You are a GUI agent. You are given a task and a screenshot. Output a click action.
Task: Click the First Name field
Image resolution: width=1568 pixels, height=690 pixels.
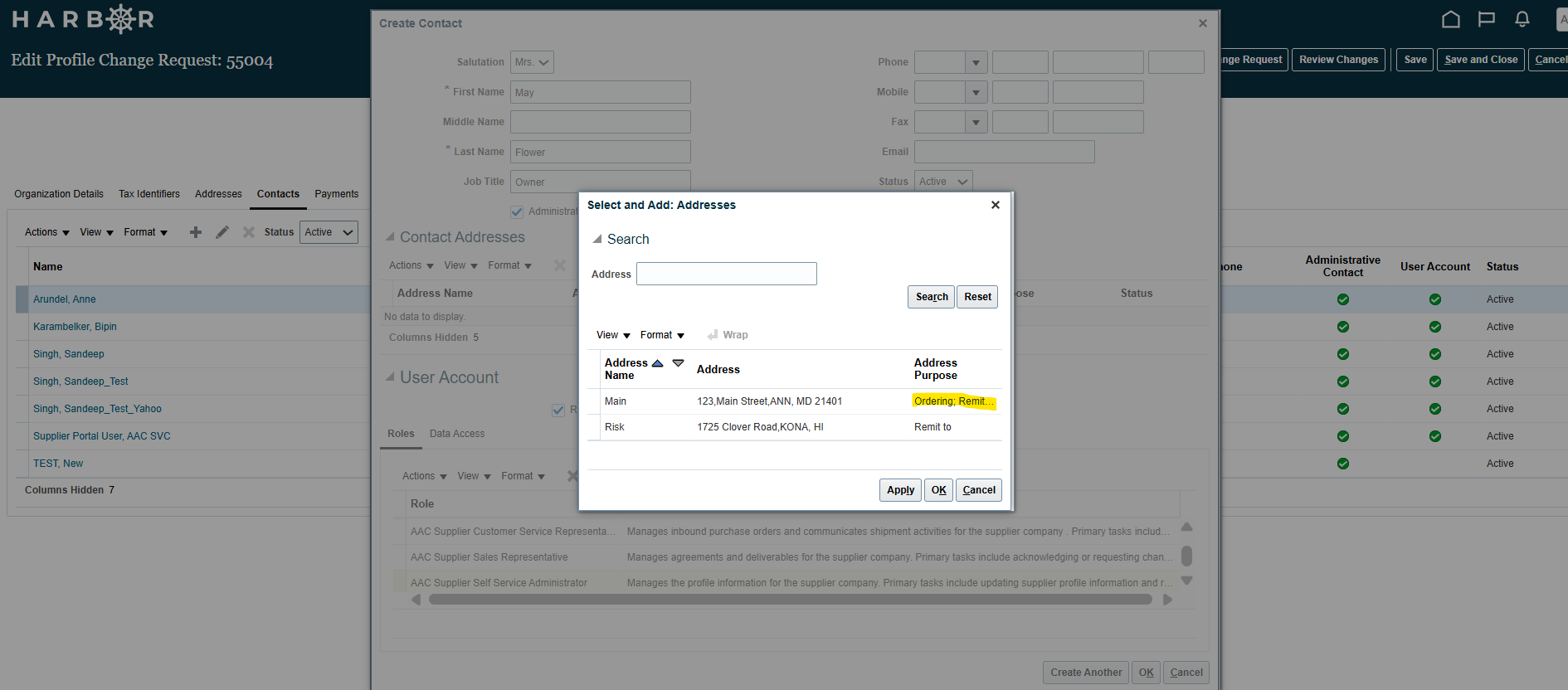point(601,92)
